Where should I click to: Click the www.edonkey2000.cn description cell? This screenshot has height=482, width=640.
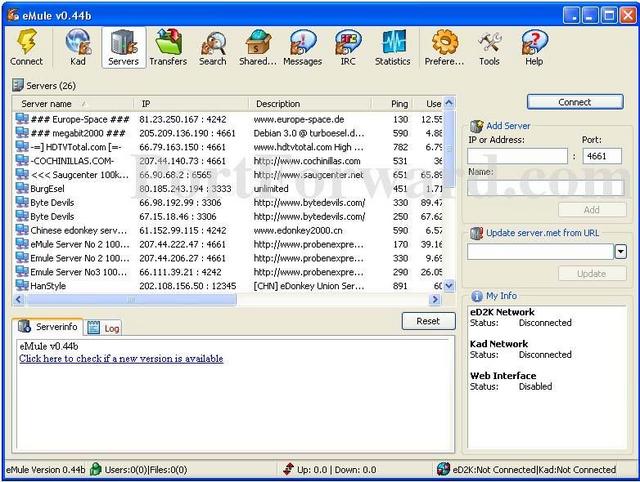pyautogui.click(x=298, y=230)
